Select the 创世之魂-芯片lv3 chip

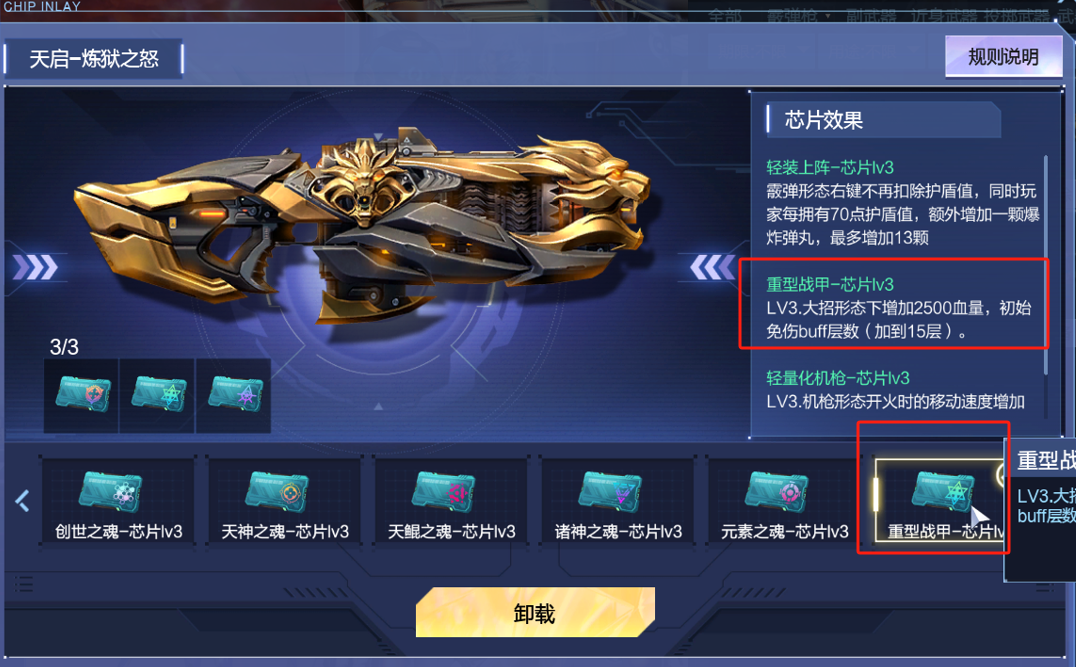click(x=118, y=501)
